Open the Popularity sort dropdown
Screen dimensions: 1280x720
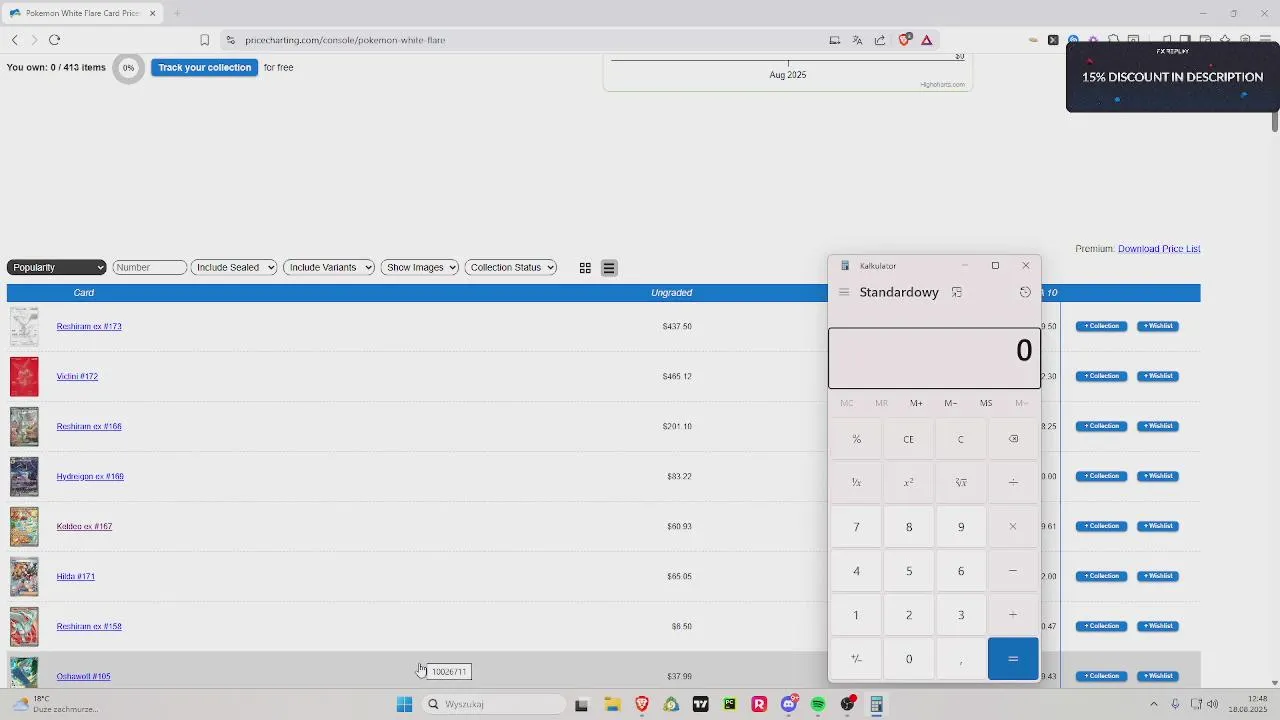[56, 267]
